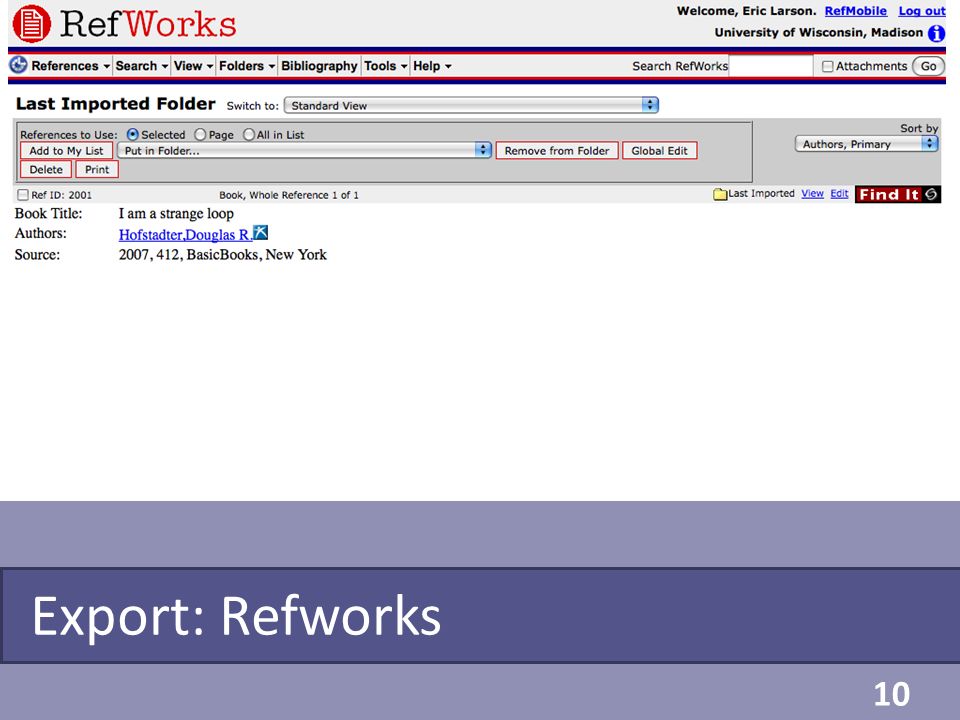This screenshot has height=720, width=960.
Task: Open the Put in Folder dropdown
Action: (304, 150)
